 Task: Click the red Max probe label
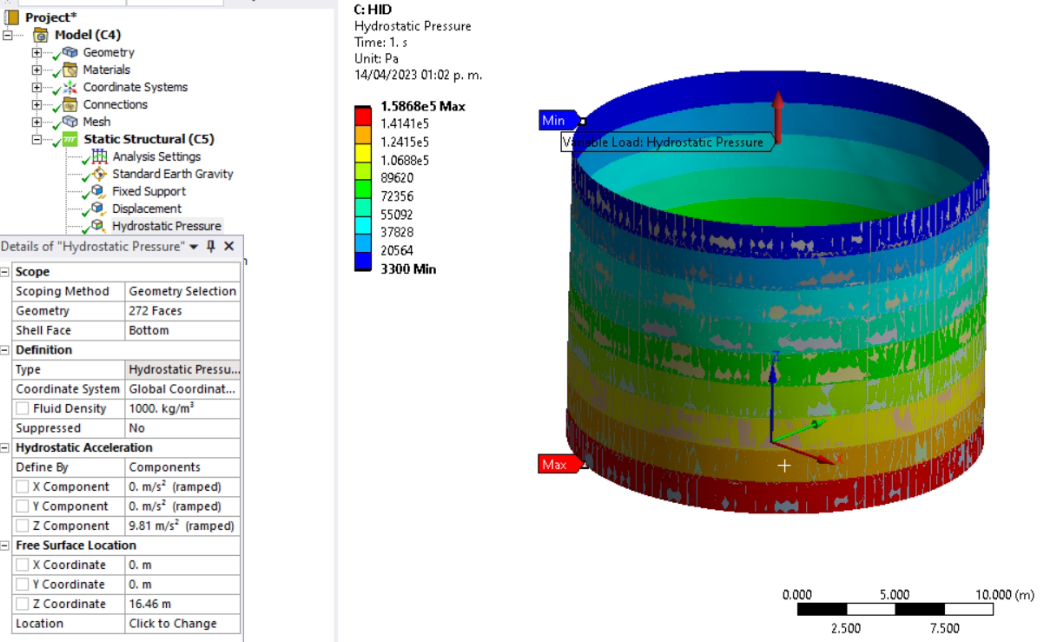click(555, 464)
